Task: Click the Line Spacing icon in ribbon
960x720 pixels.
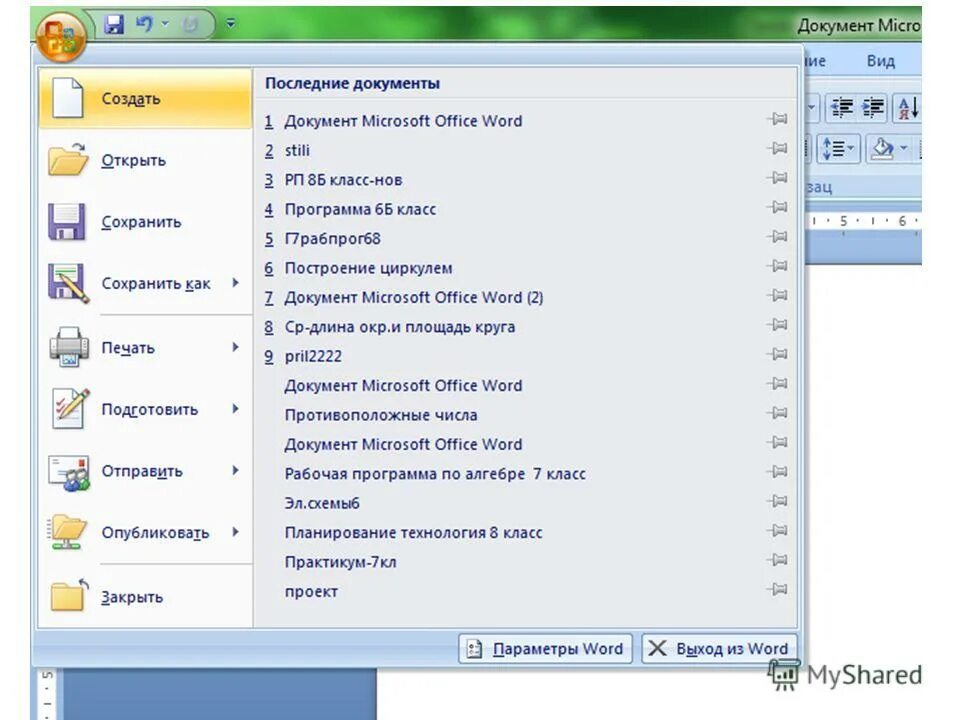Action: tap(838, 149)
